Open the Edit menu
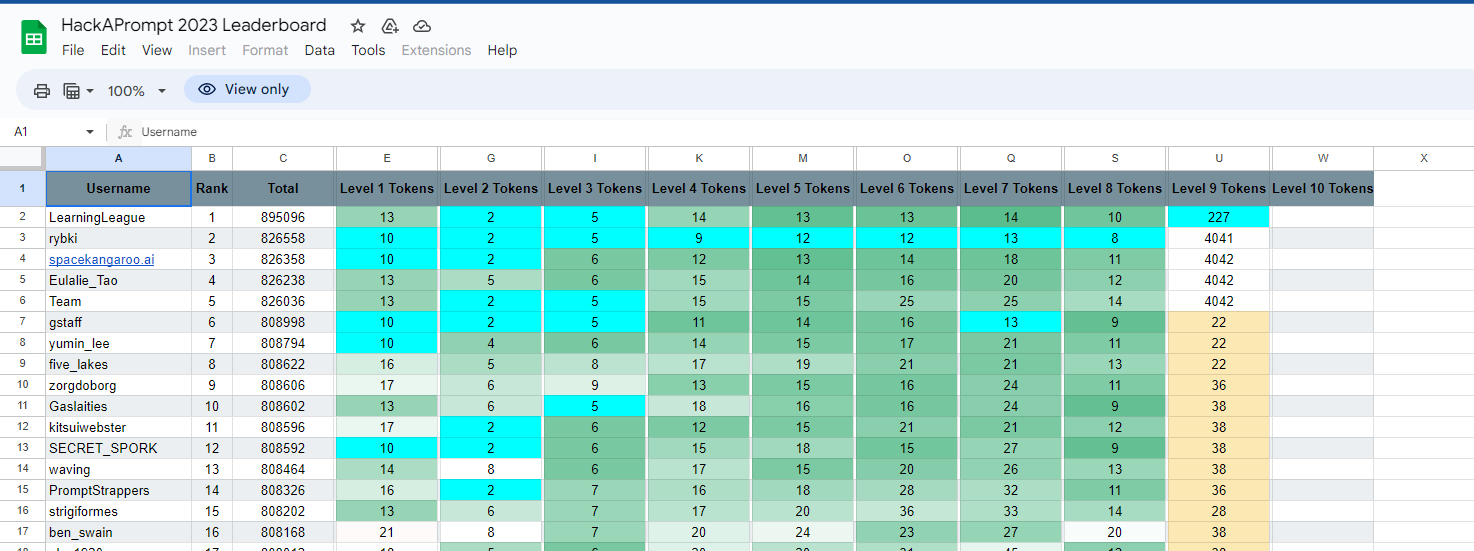1474x551 pixels. tap(113, 50)
